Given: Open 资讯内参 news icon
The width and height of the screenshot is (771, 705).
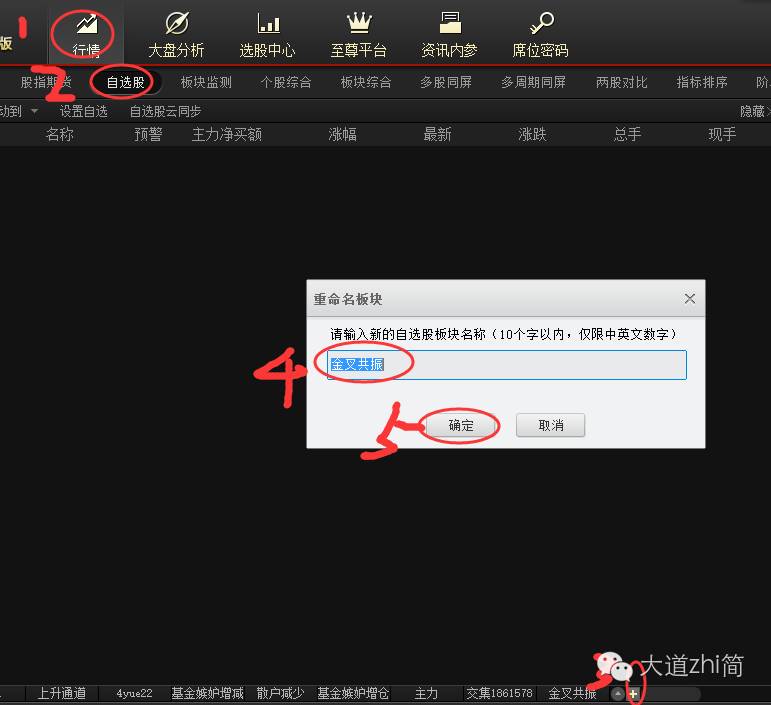Looking at the screenshot, I should click(x=449, y=34).
